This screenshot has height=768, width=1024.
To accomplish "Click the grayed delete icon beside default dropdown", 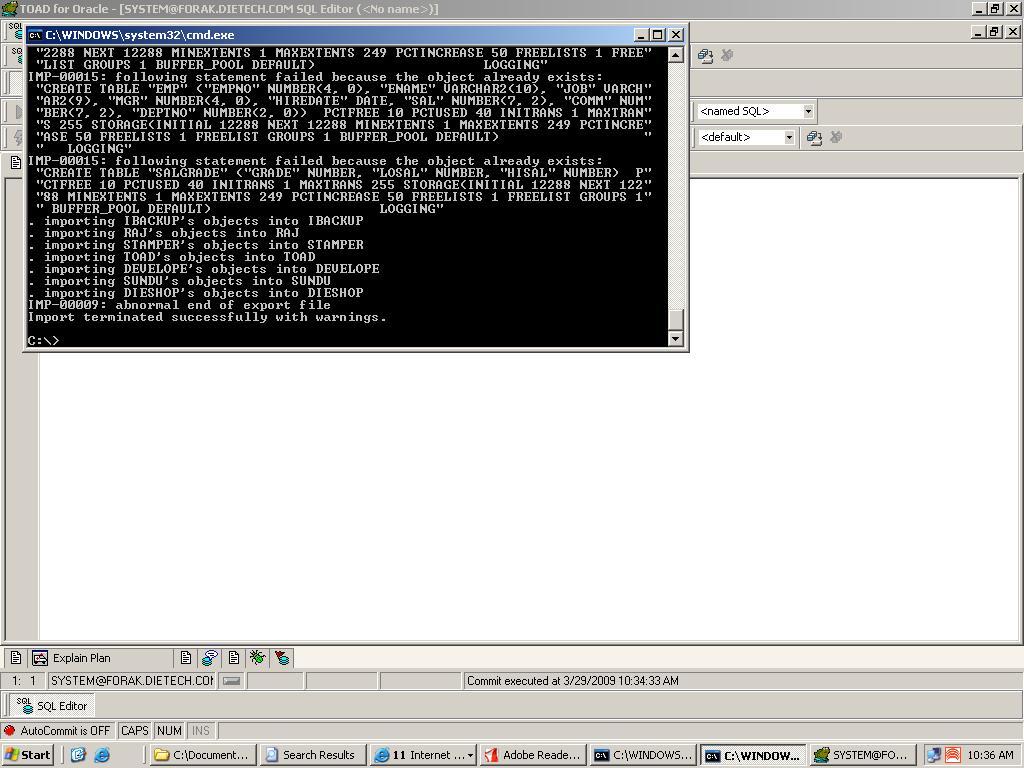I will click(x=835, y=137).
